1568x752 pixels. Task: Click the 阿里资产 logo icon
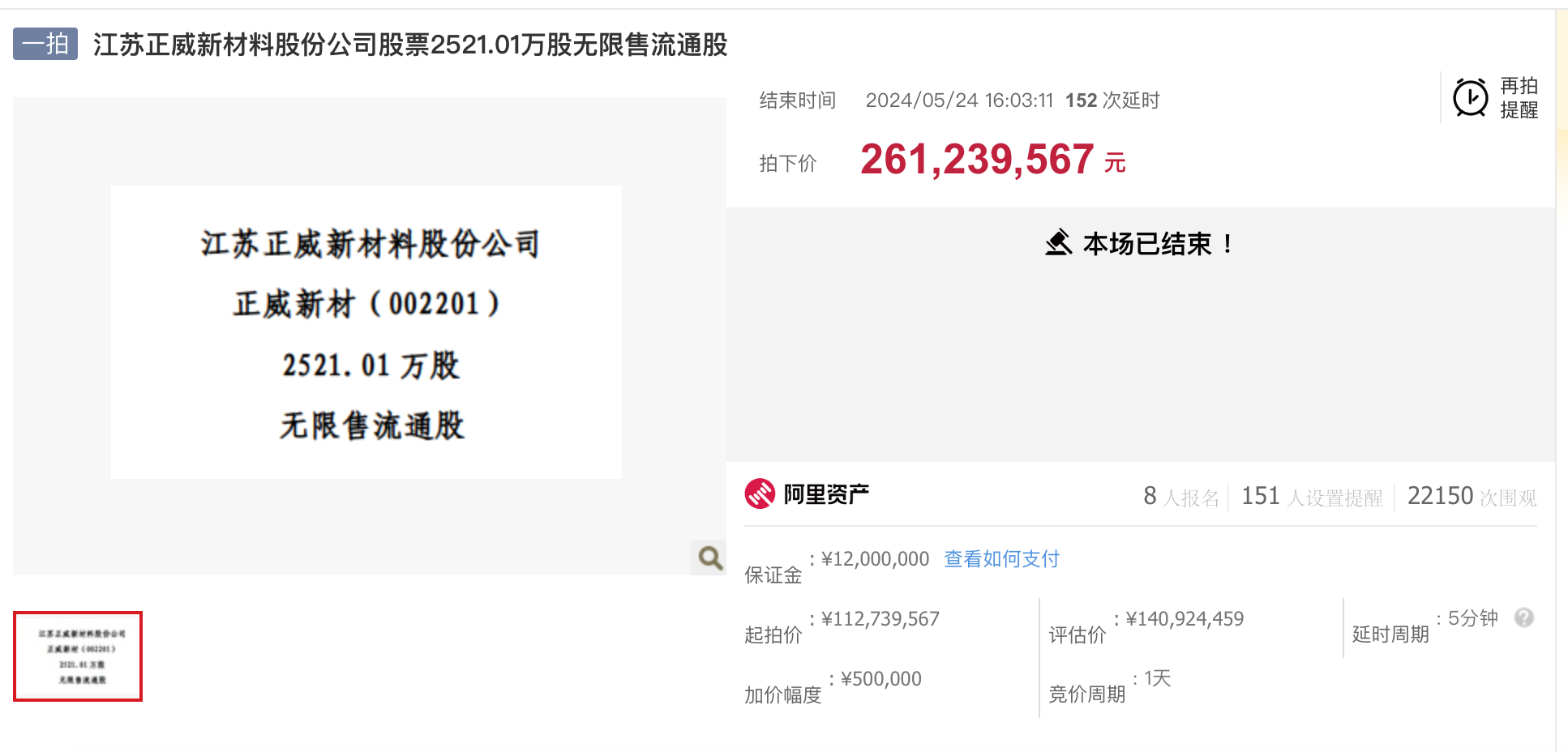[x=760, y=493]
